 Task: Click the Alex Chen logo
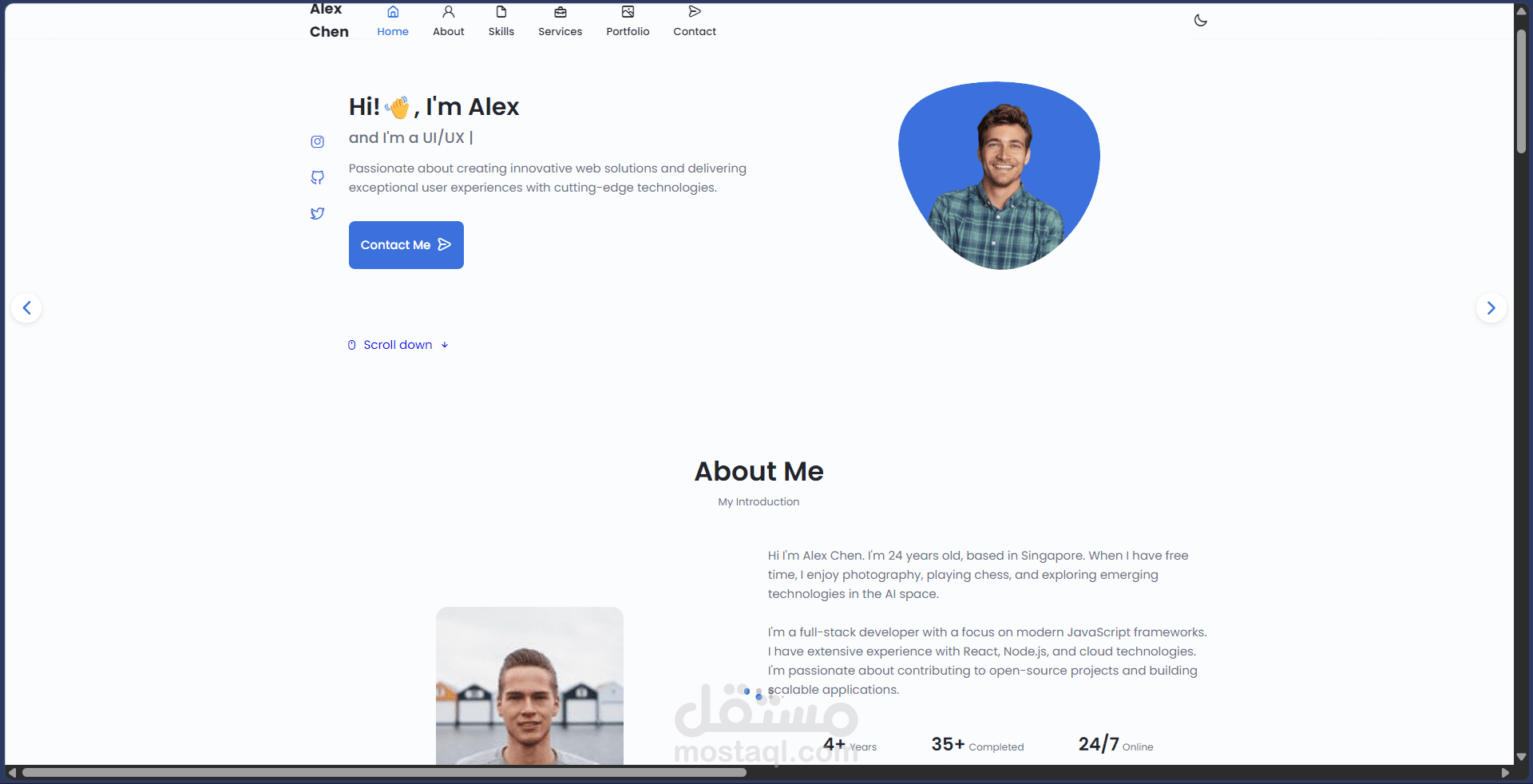(329, 20)
